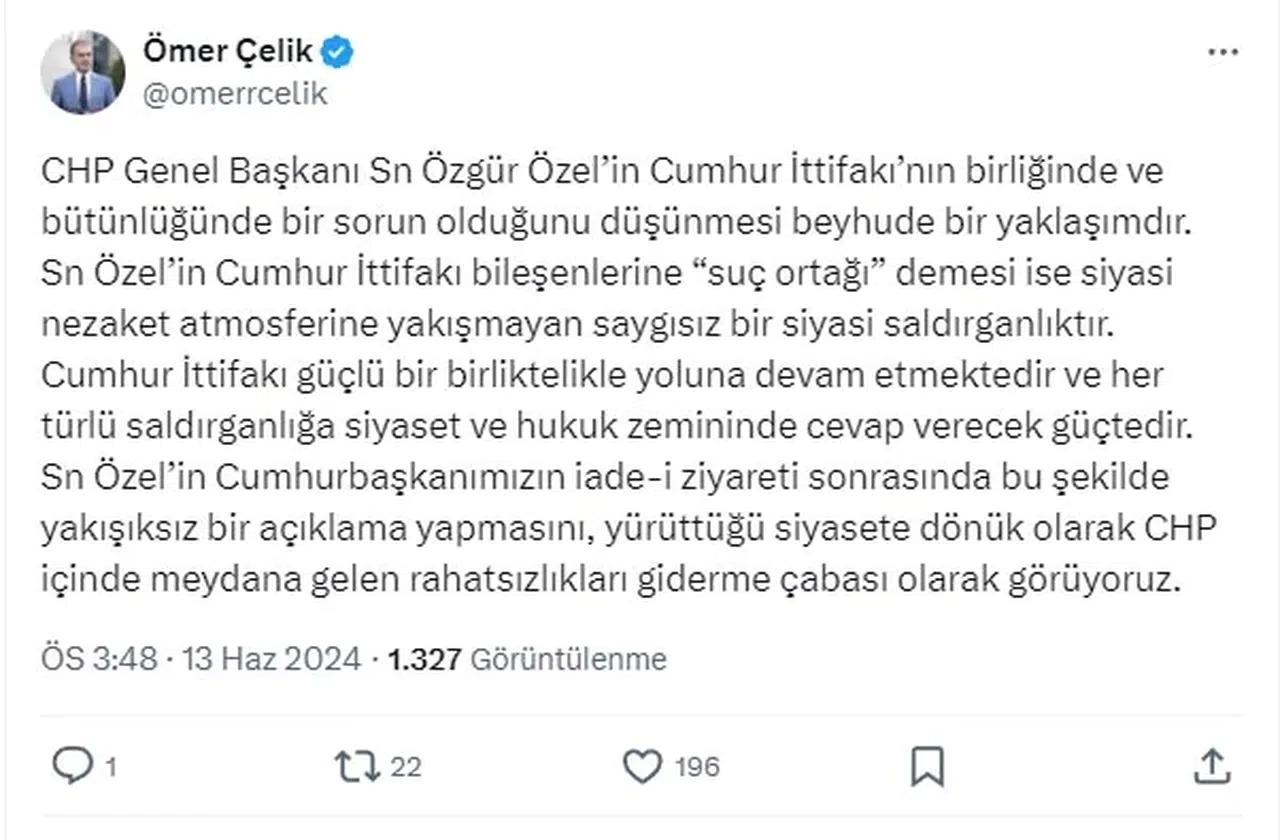The image size is (1280, 840).
Task: Open Ömer Çelik's profile picture
Action: [84, 72]
